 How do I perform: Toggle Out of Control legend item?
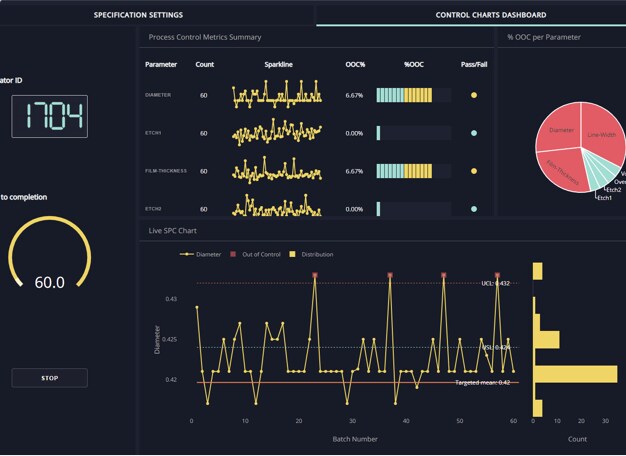point(256,254)
